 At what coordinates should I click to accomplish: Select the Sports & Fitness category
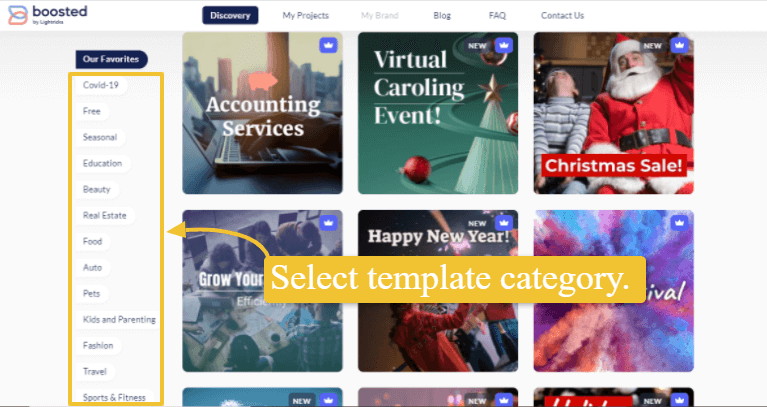pos(114,397)
